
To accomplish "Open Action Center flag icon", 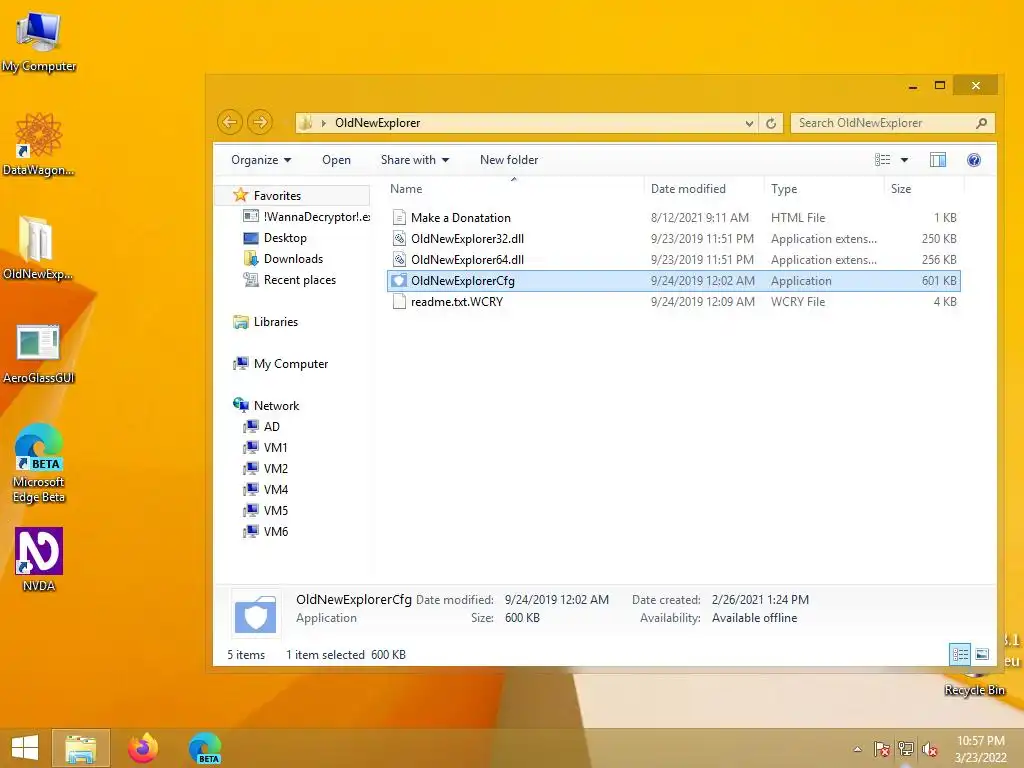I will coord(882,749).
